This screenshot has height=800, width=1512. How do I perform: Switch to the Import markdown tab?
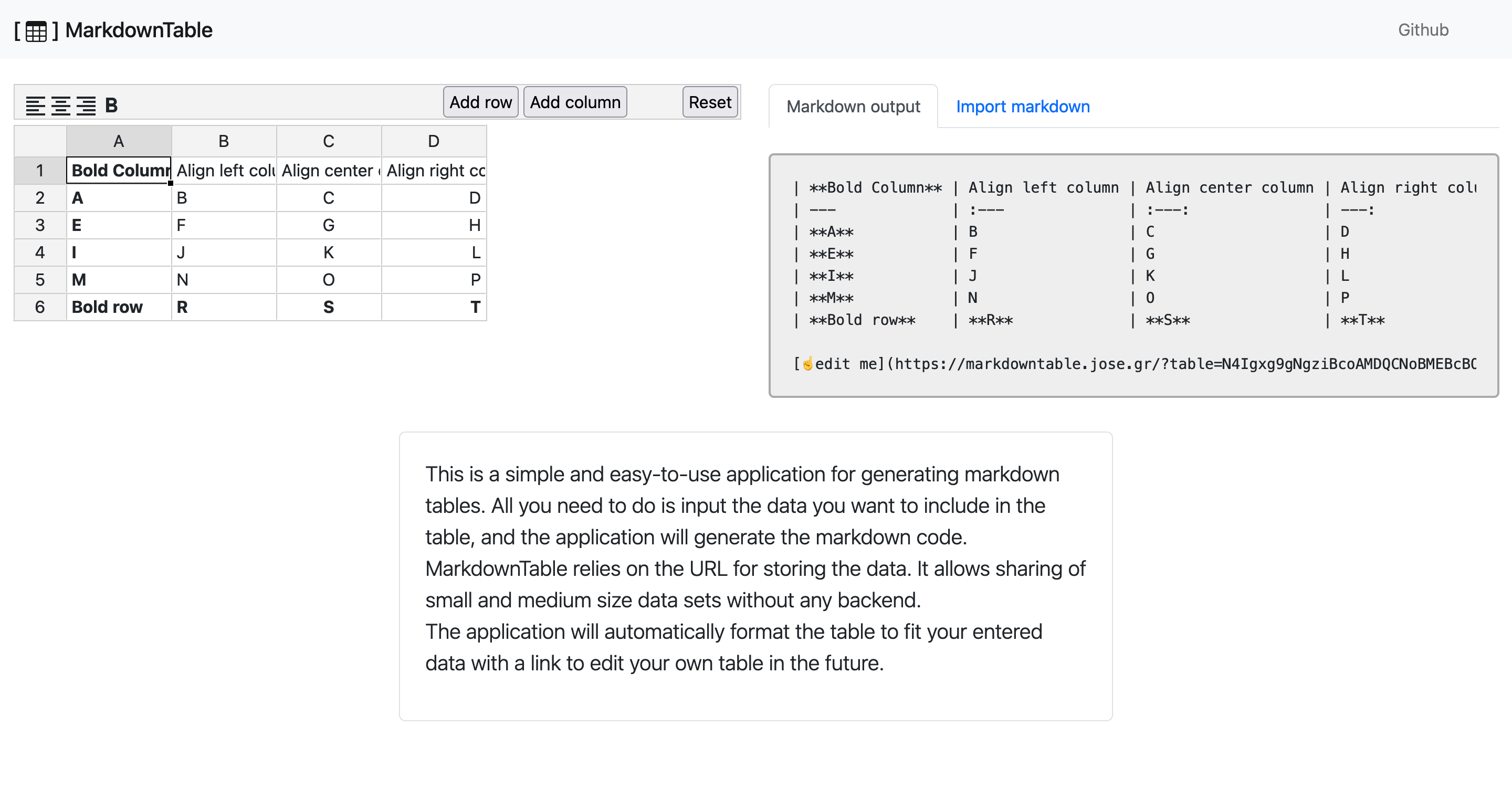pos(1023,107)
